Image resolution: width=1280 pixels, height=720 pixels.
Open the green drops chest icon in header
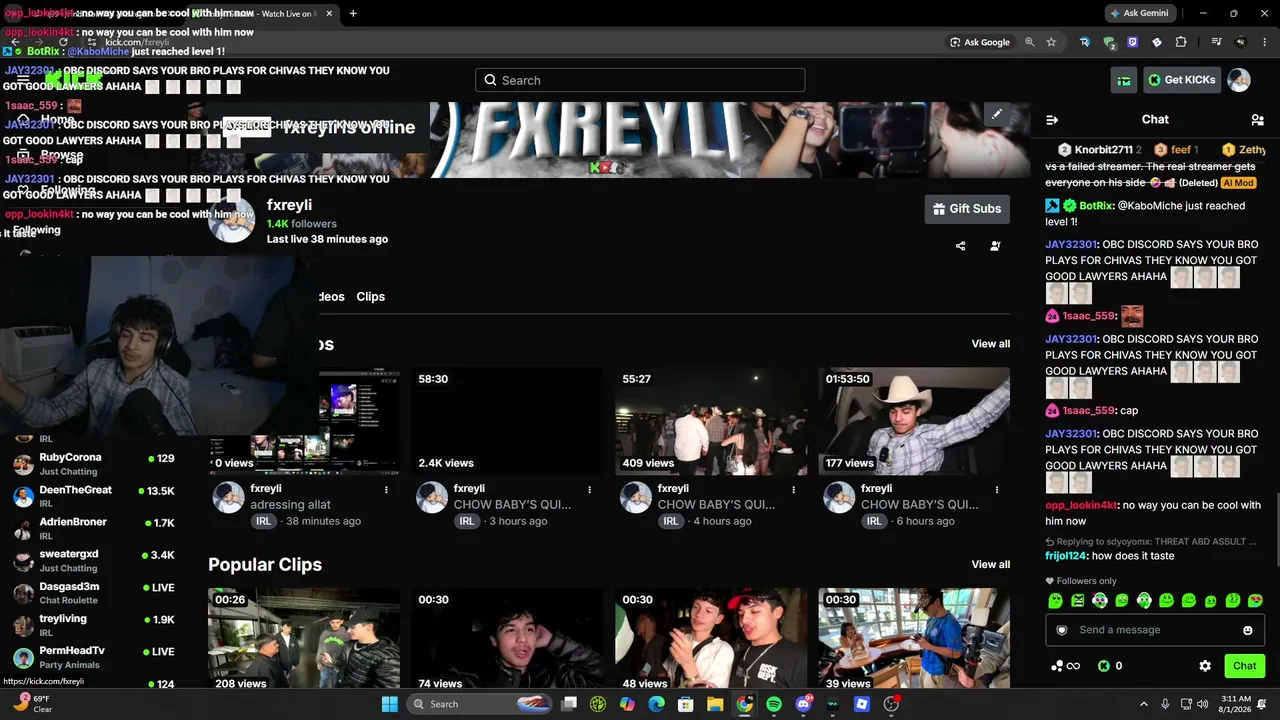click(1125, 80)
